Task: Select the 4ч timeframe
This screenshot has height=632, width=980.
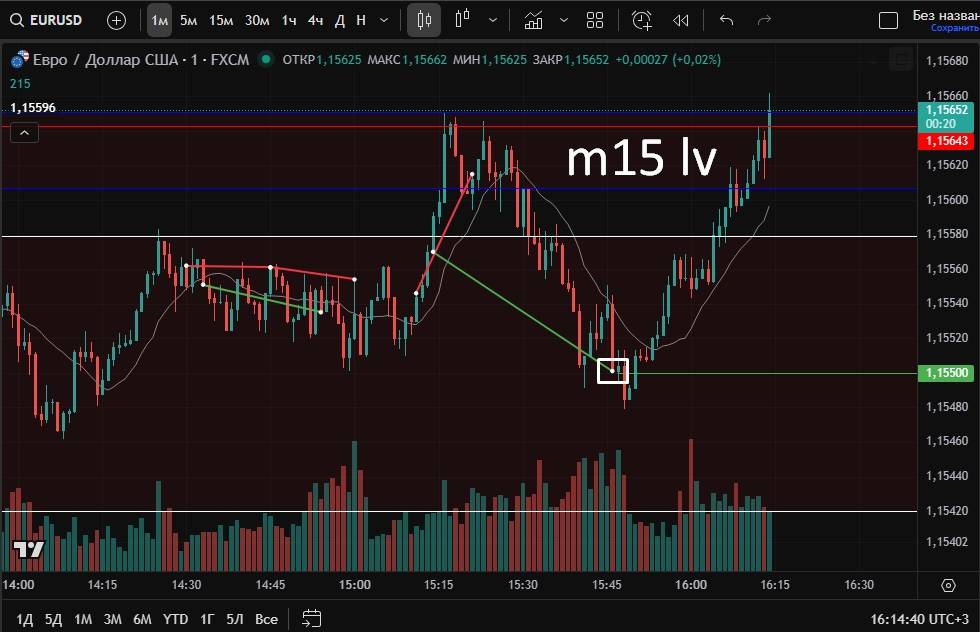Action: (x=315, y=20)
